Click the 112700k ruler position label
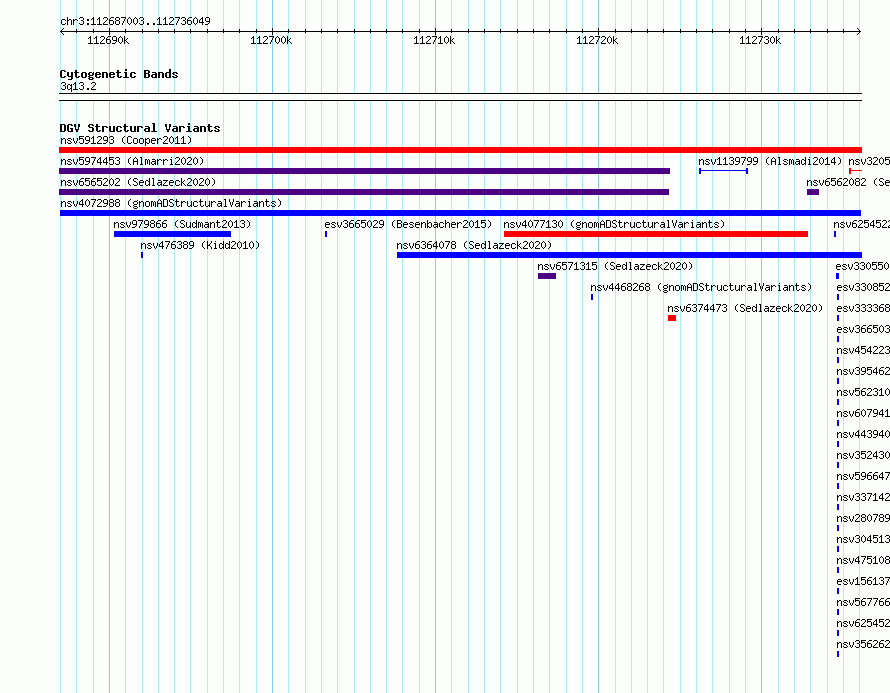Viewport: 890px width, 693px height. coord(271,40)
